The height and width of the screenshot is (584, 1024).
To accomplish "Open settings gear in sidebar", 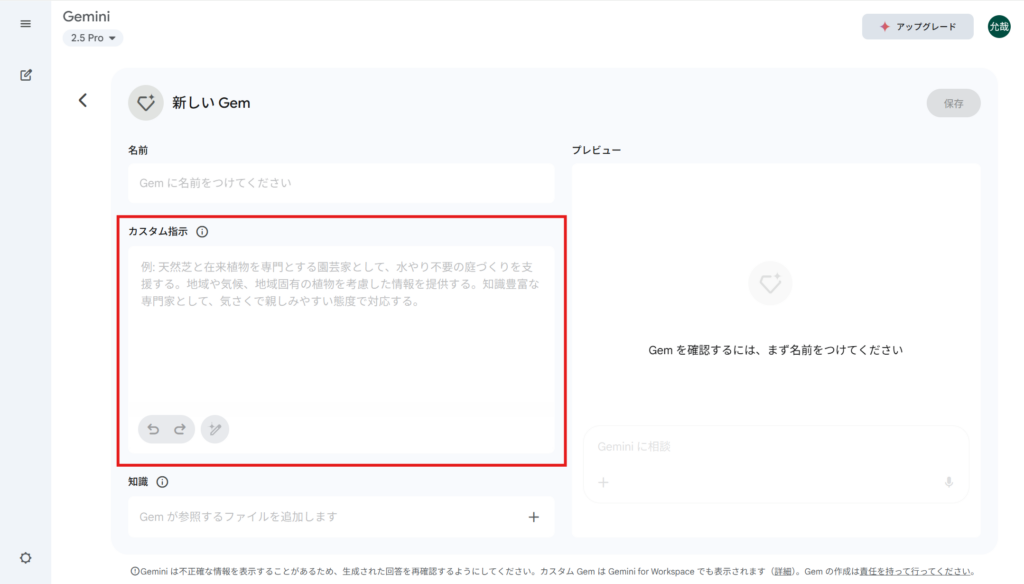I will 25,558.
